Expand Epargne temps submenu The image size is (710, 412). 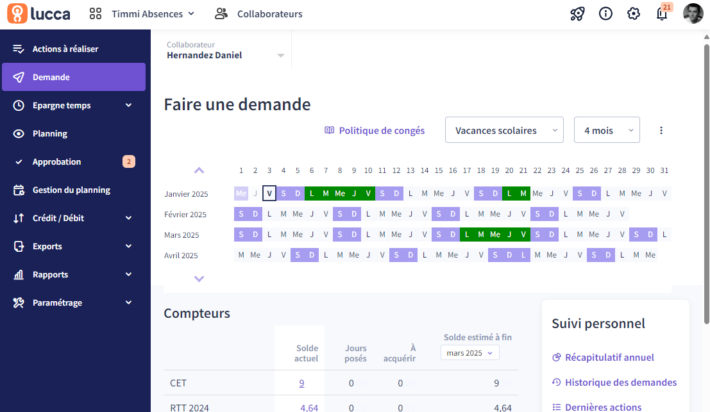tap(74, 105)
